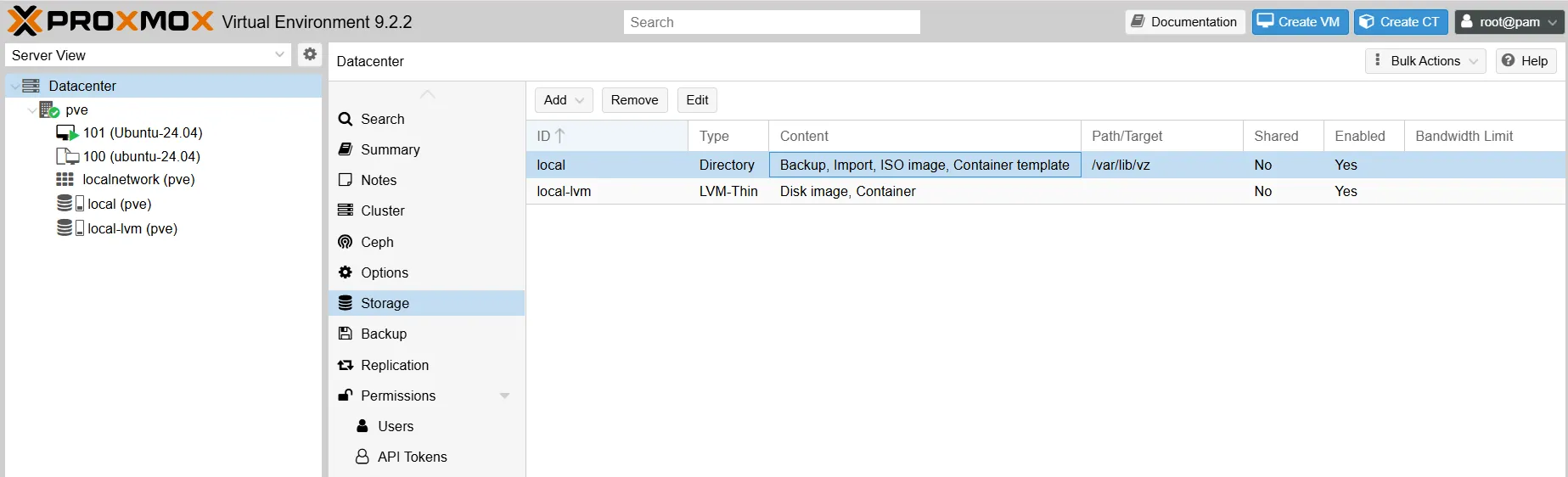Open the Summary menu item

tap(426, 149)
